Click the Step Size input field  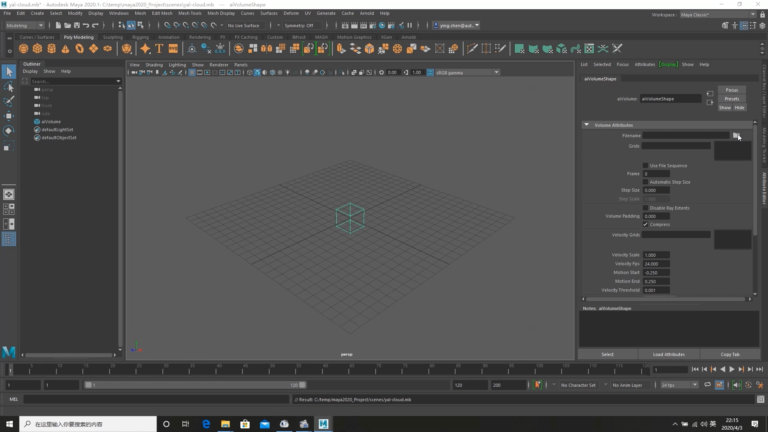point(656,191)
